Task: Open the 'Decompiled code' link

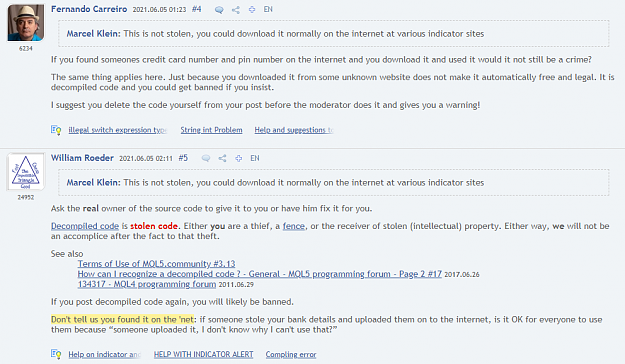Action: click(85, 226)
